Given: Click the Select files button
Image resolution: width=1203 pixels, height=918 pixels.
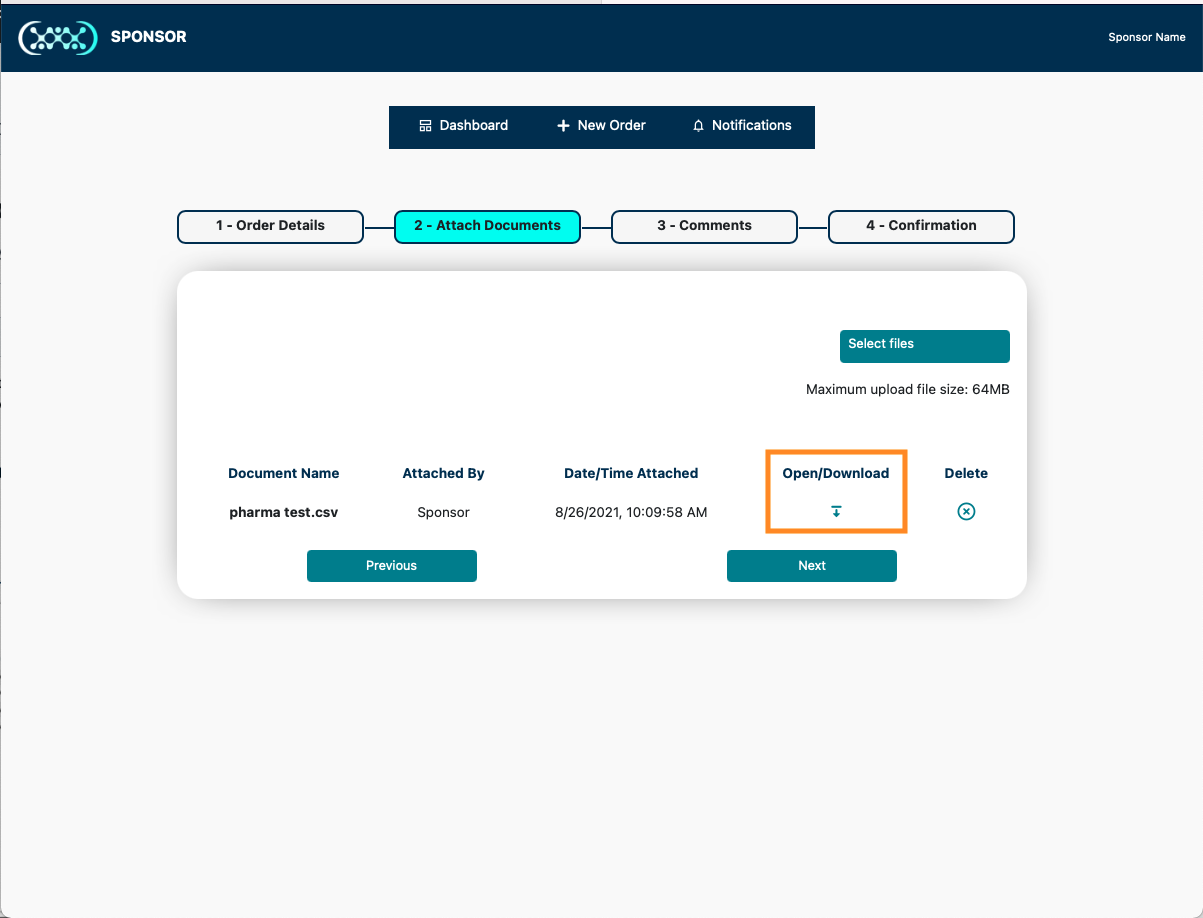Looking at the screenshot, I should tap(925, 346).
